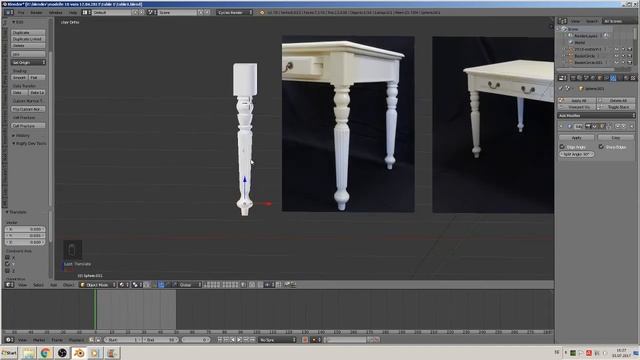
Task: Play the animation in reverse
Action: point(233,340)
